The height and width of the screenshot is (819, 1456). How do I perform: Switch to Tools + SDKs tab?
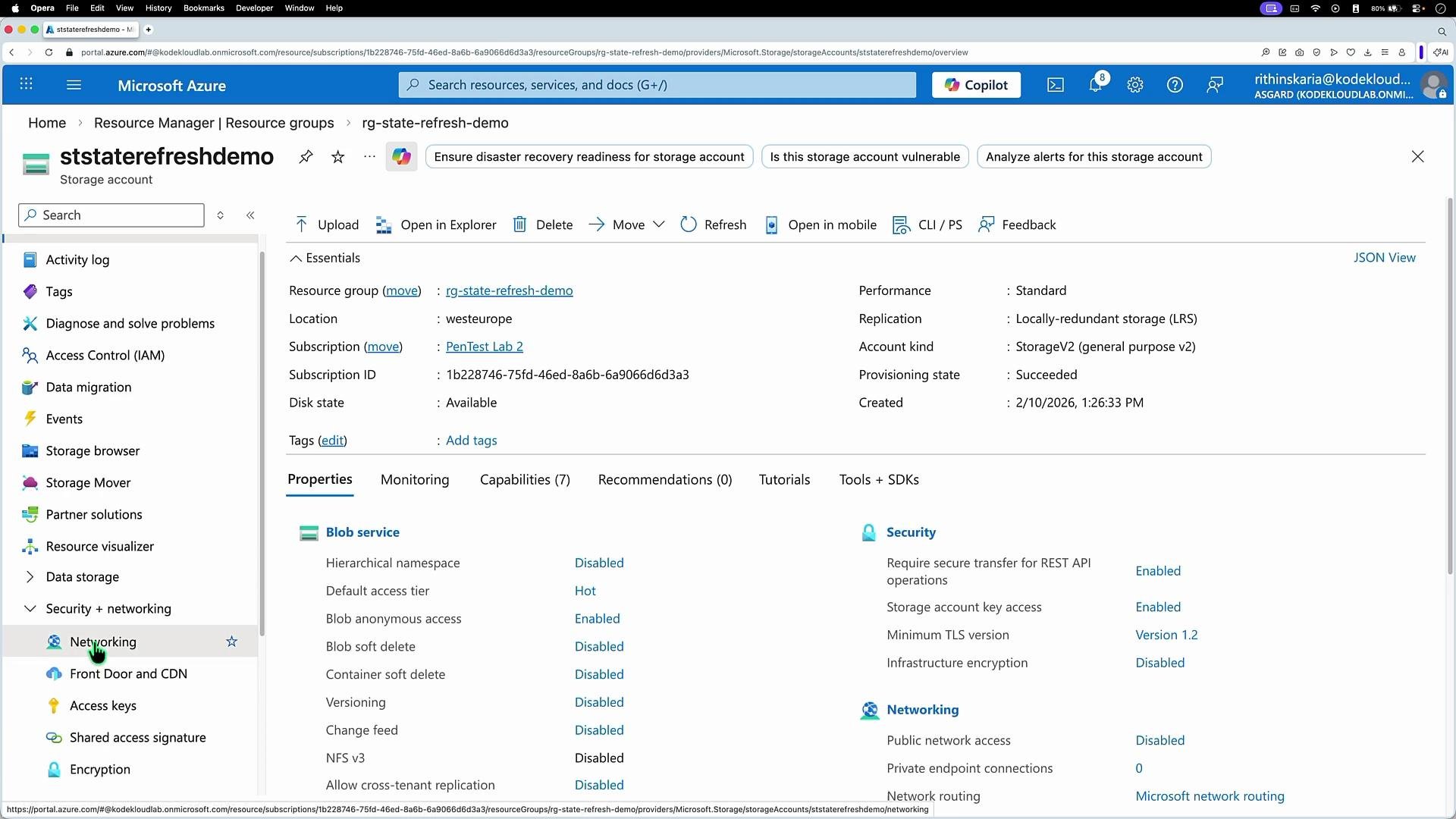click(879, 480)
